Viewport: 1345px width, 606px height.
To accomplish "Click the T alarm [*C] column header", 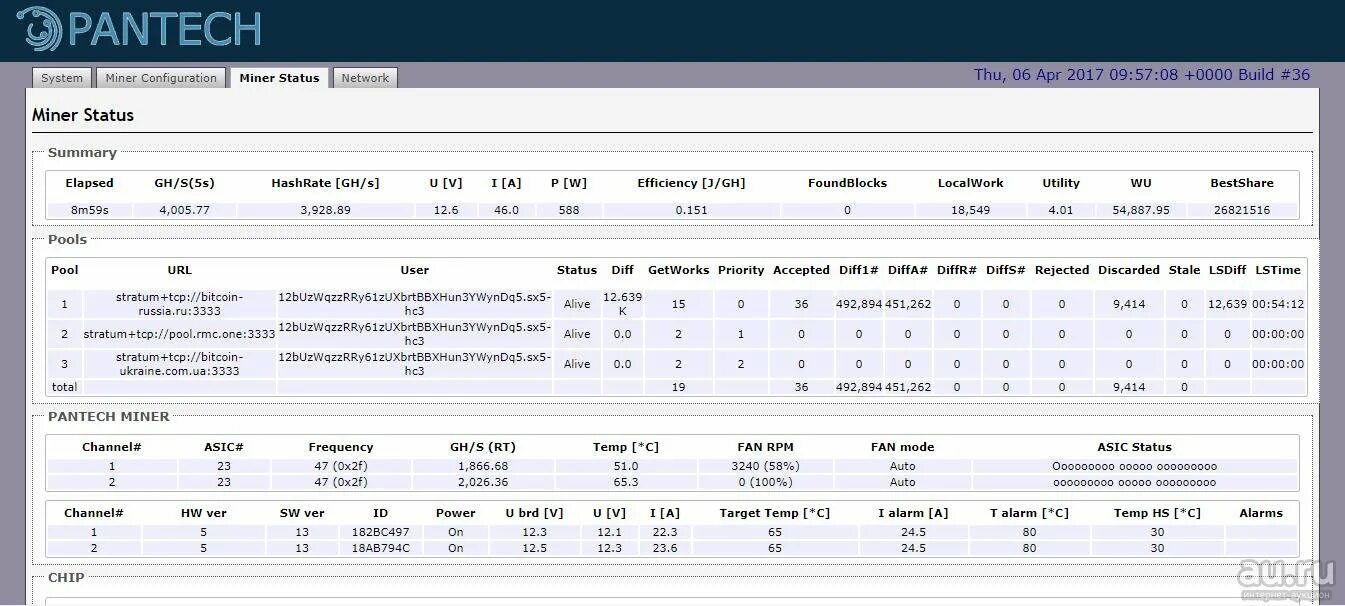I will point(1029,513).
